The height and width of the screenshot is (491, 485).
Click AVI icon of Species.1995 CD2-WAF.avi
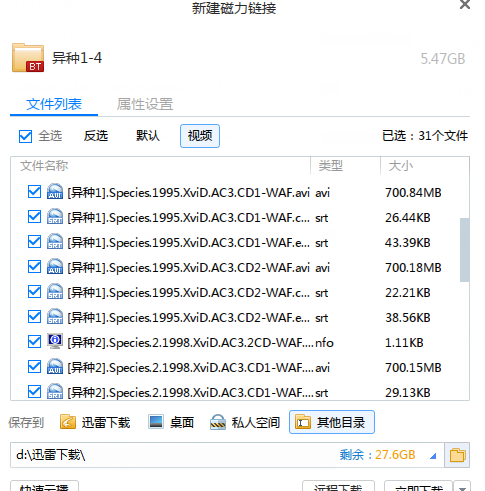[x=55, y=267]
